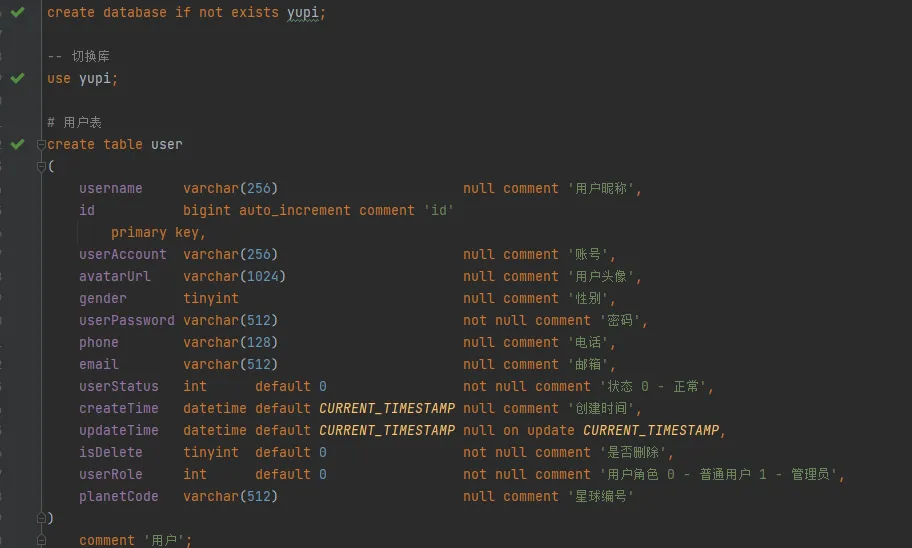Collapse fold marker beside the opening parenthesis
The height and width of the screenshot is (548, 912).
click(41, 166)
